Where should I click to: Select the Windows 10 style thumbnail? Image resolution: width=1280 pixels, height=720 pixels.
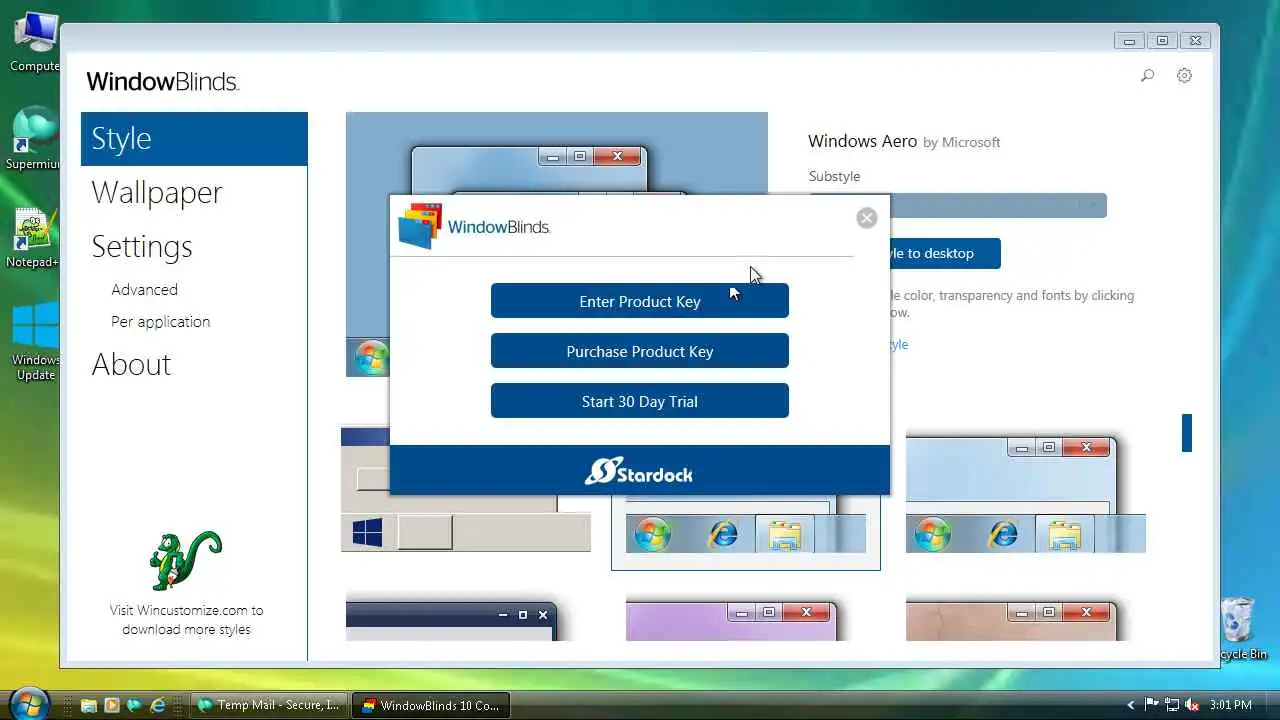pyautogui.click(x=465, y=489)
